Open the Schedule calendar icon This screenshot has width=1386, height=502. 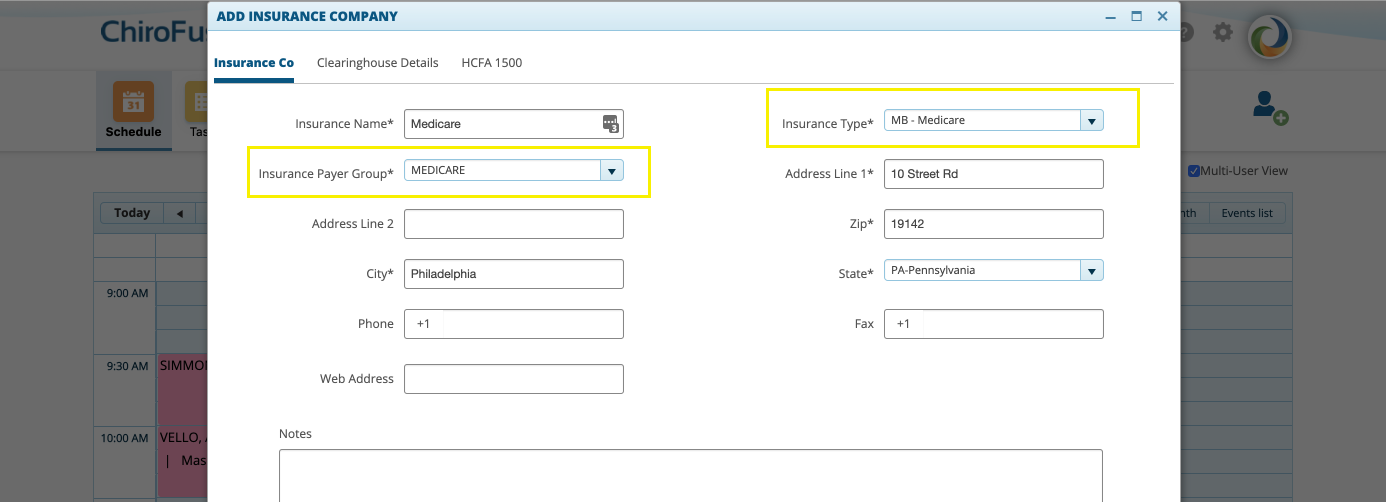pyautogui.click(x=133, y=101)
